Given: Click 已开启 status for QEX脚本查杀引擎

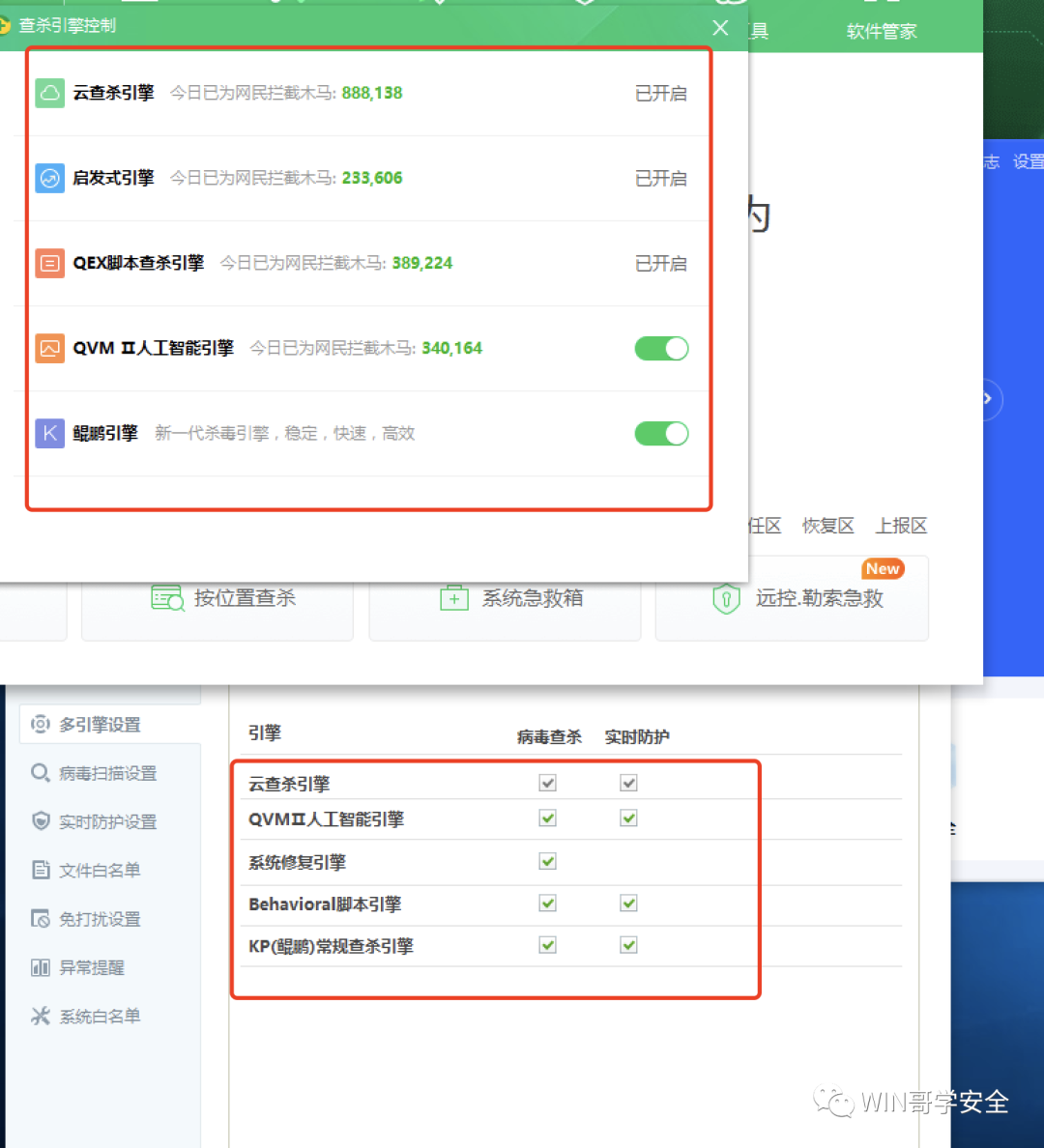Looking at the screenshot, I should tap(661, 264).
